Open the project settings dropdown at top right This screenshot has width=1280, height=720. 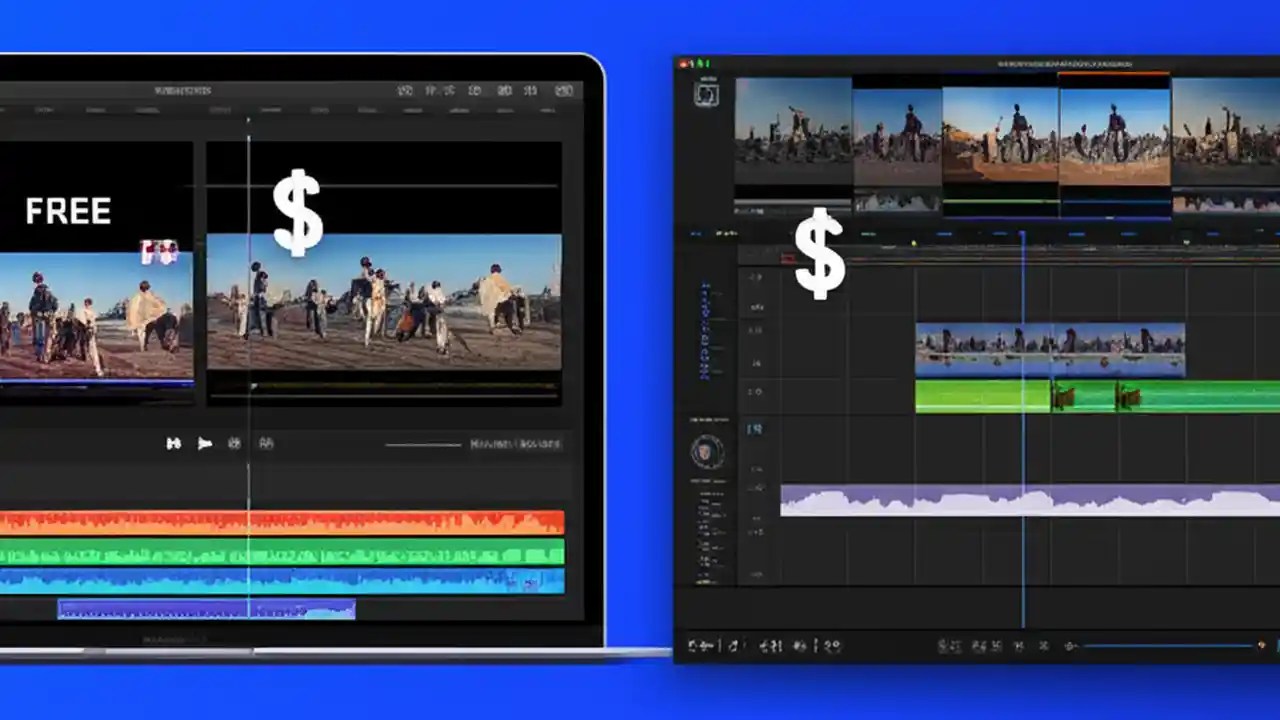[x=563, y=90]
